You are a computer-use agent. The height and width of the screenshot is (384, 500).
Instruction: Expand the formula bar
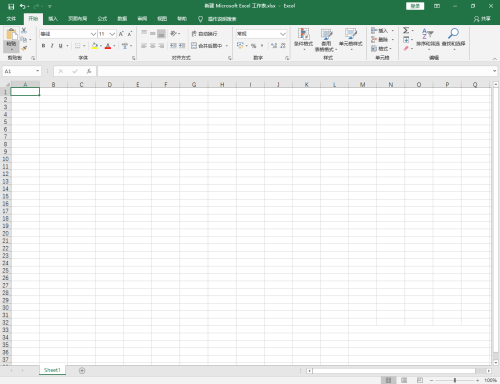[494, 71]
